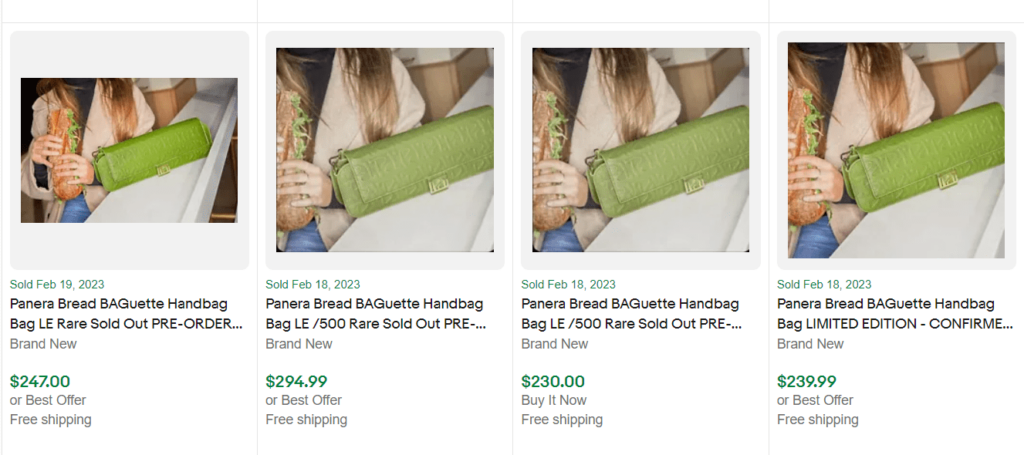The image size is (1024, 455).
Task: Click the title above the $230.00 price
Action: [632, 313]
